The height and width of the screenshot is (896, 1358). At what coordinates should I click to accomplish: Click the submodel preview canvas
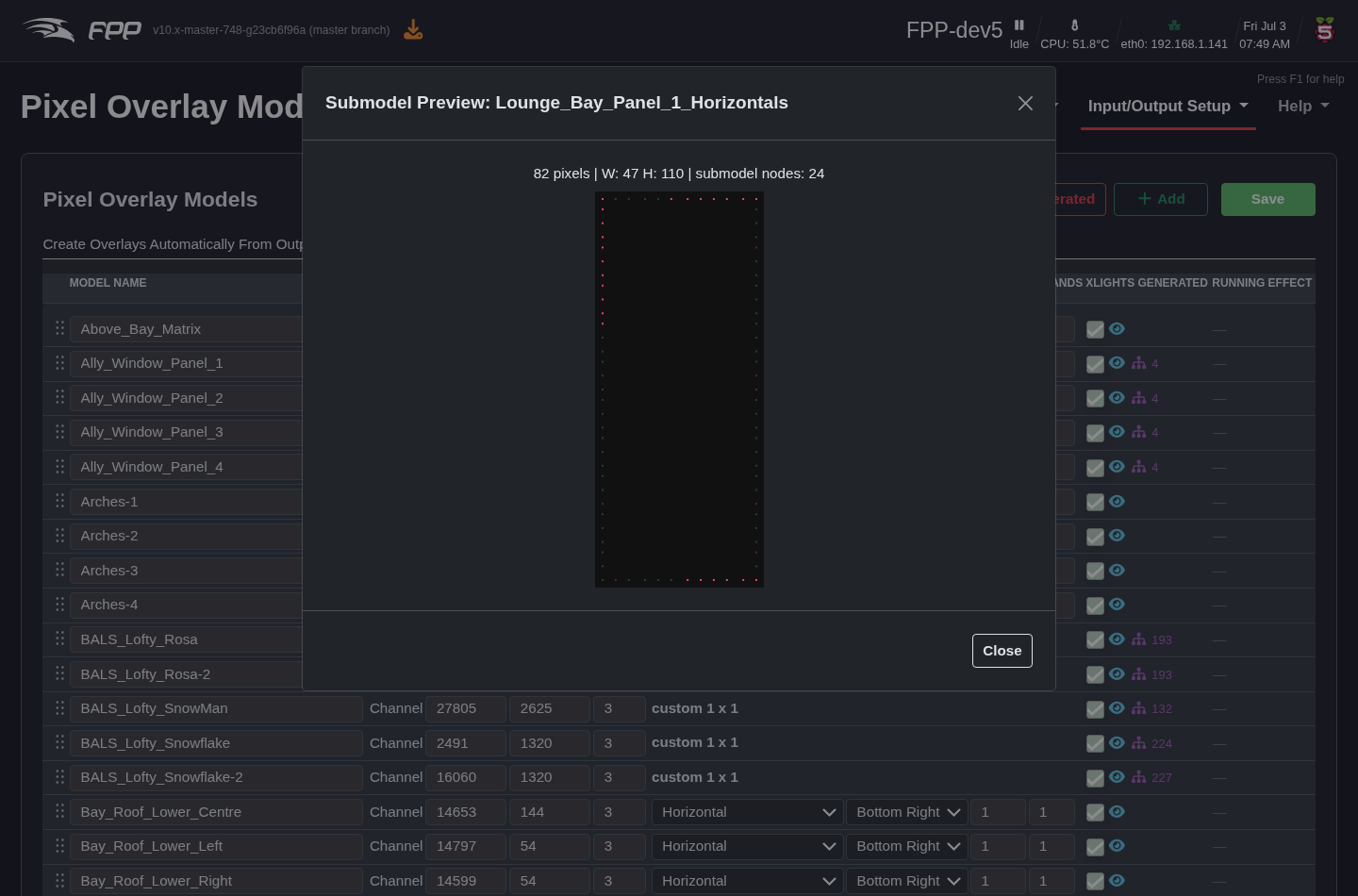tap(679, 390)
